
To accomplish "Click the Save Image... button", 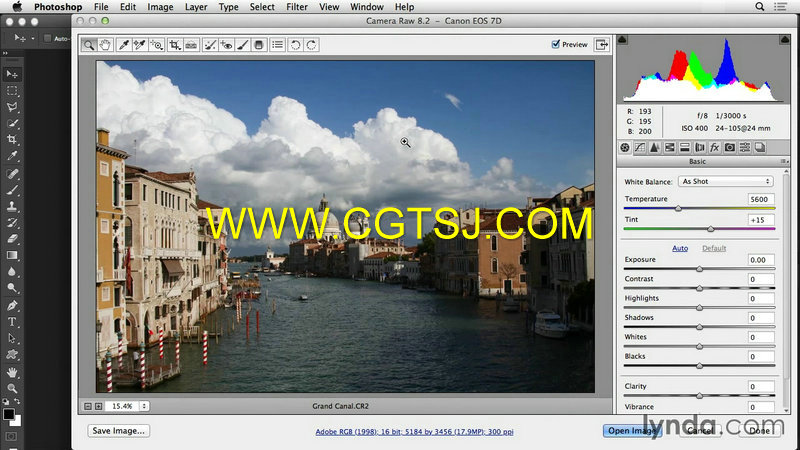I will 118,431.
